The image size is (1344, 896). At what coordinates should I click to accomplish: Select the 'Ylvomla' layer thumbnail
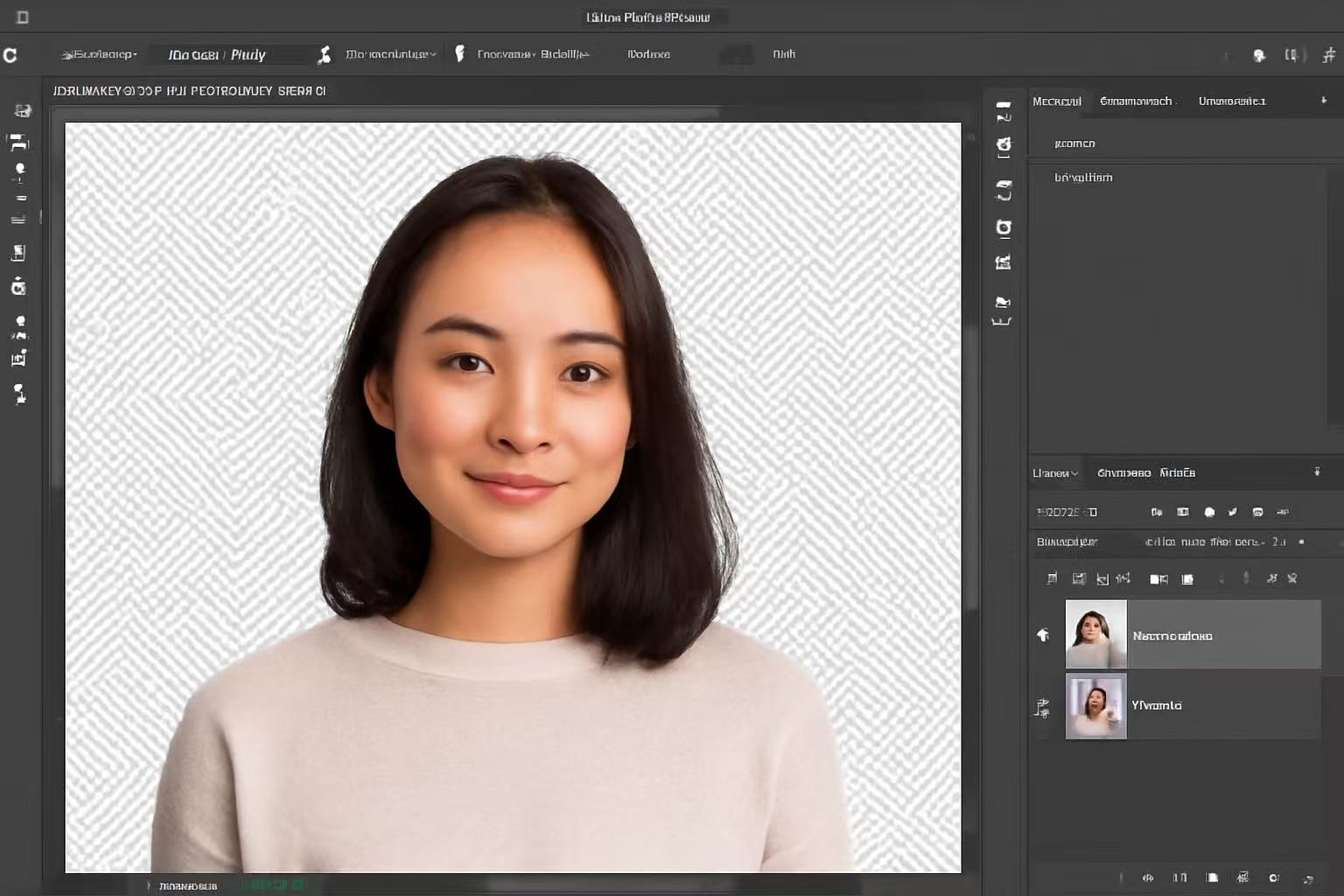pyautogui.click(x=1095, y=705)
